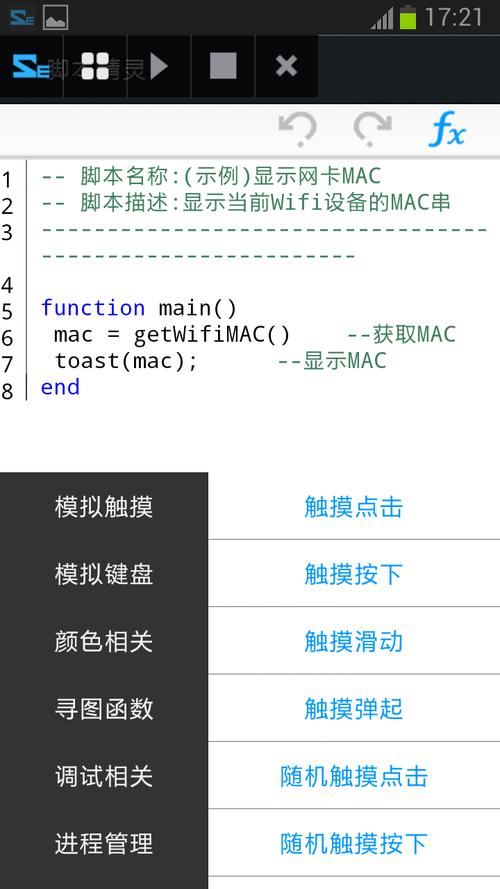Tap the SE logo in floating toolbar

point(31,67)
